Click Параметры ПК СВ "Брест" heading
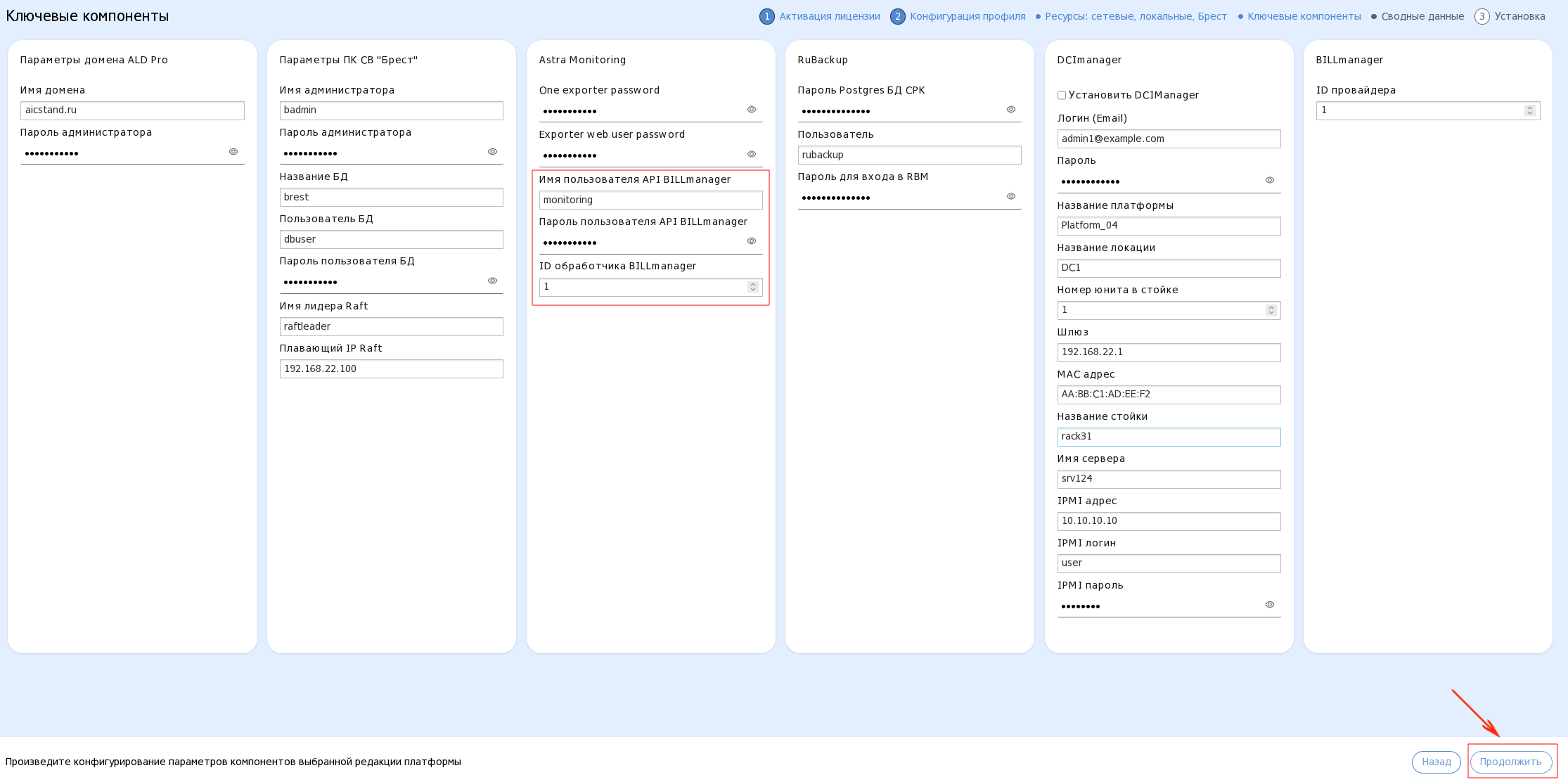The width and height of the screenshot is (1568, 782). [349, 60]
